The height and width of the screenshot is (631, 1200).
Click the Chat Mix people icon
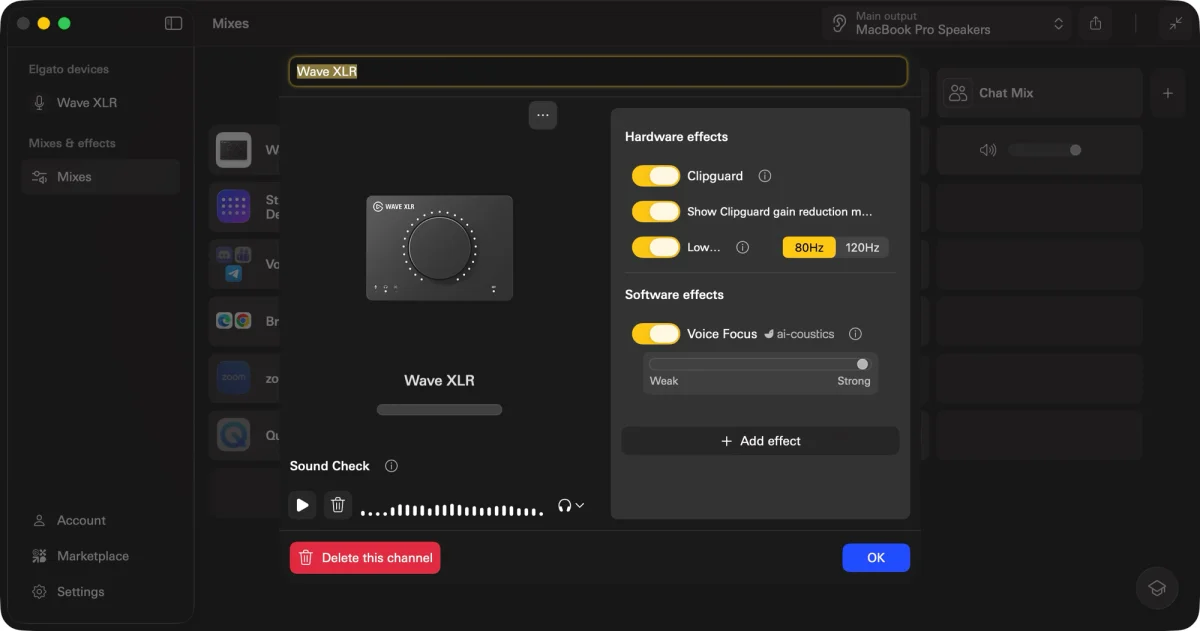click(958, 93)
